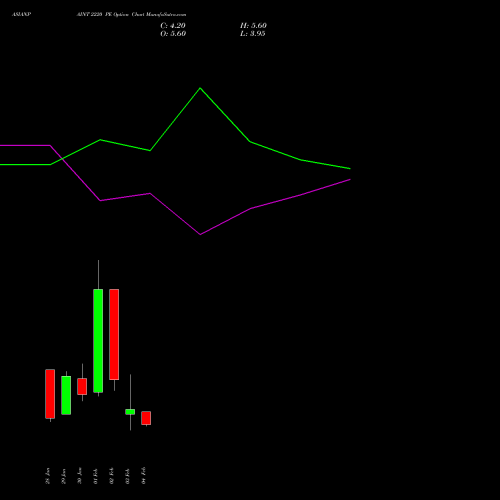
Task: Click the peak of the green indicator line
Action: tap(200, 88)
